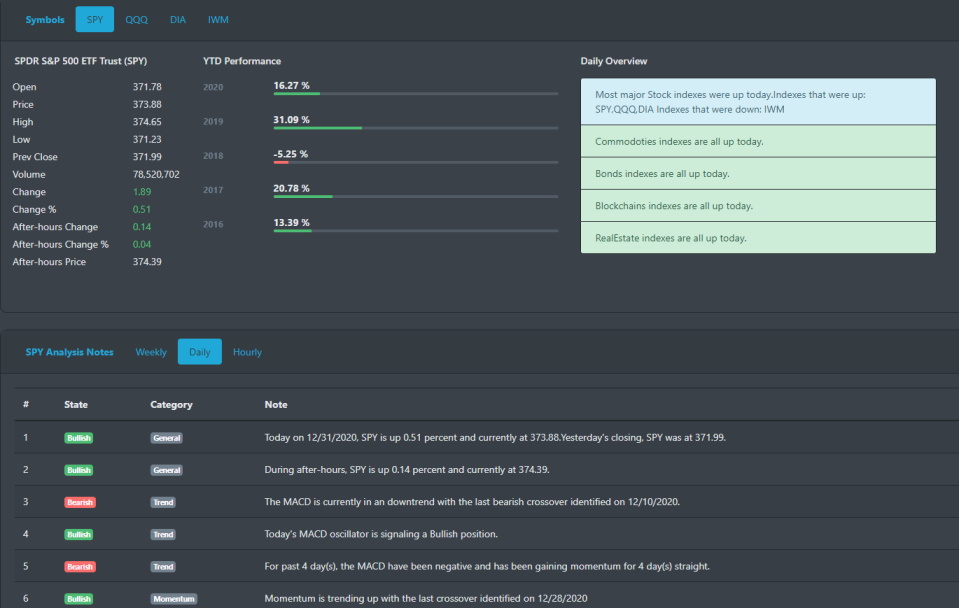Click the Trend category badge in row 3

(163, 502)
